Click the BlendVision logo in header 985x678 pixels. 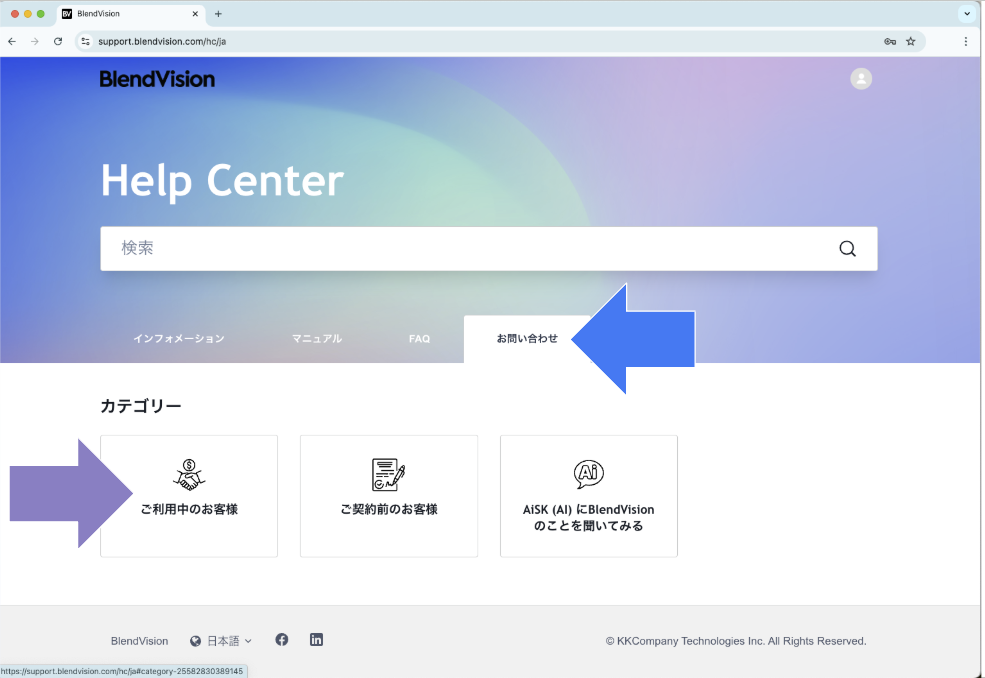click(x=157, y=79)
